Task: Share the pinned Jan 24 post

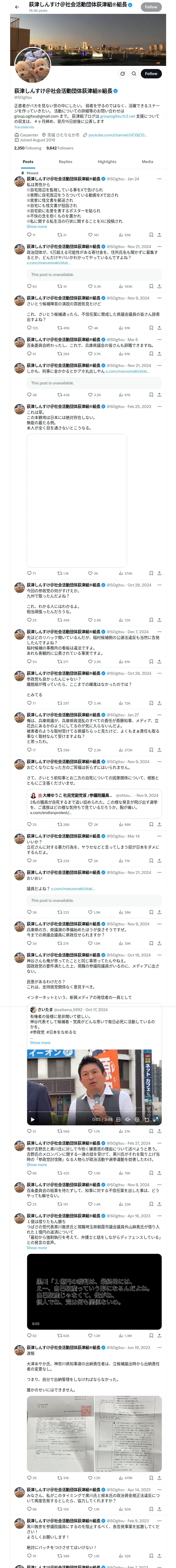Action: tap(160, 234)
